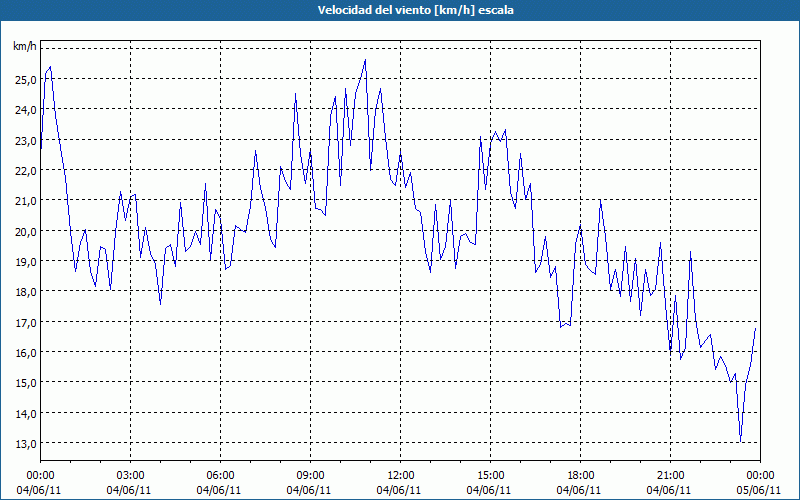Click the 15,0 y-axis label
The width and height of the screenshot is (800, 500).
point(27,383)
